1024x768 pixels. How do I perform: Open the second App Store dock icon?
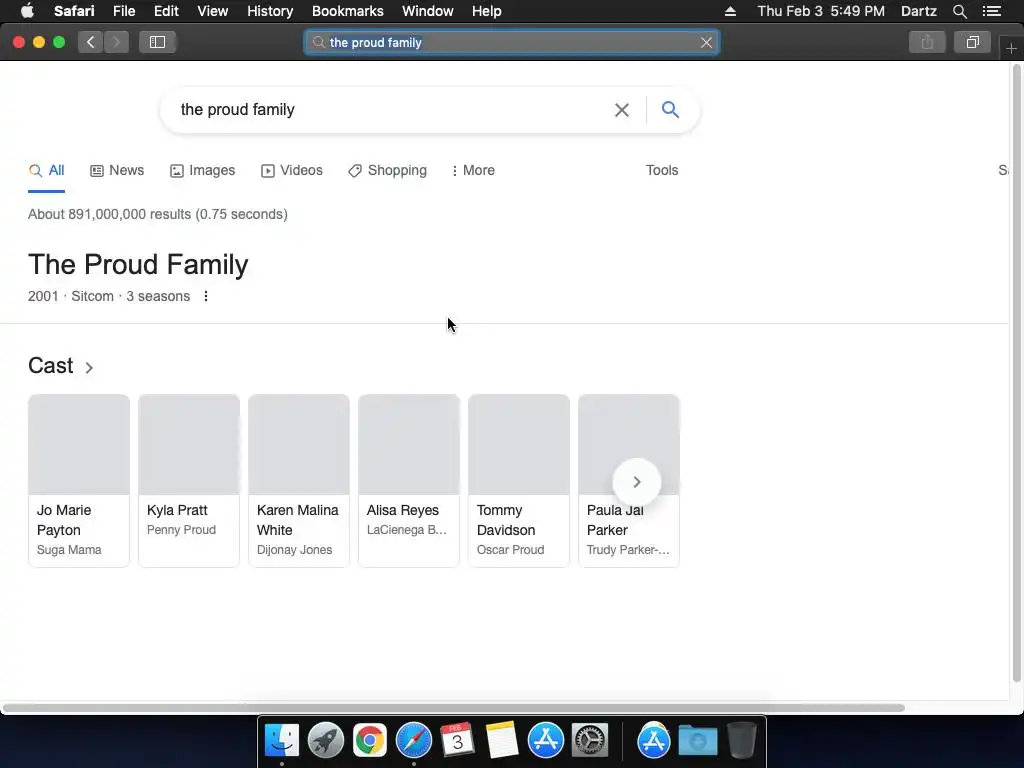point(654,741)
